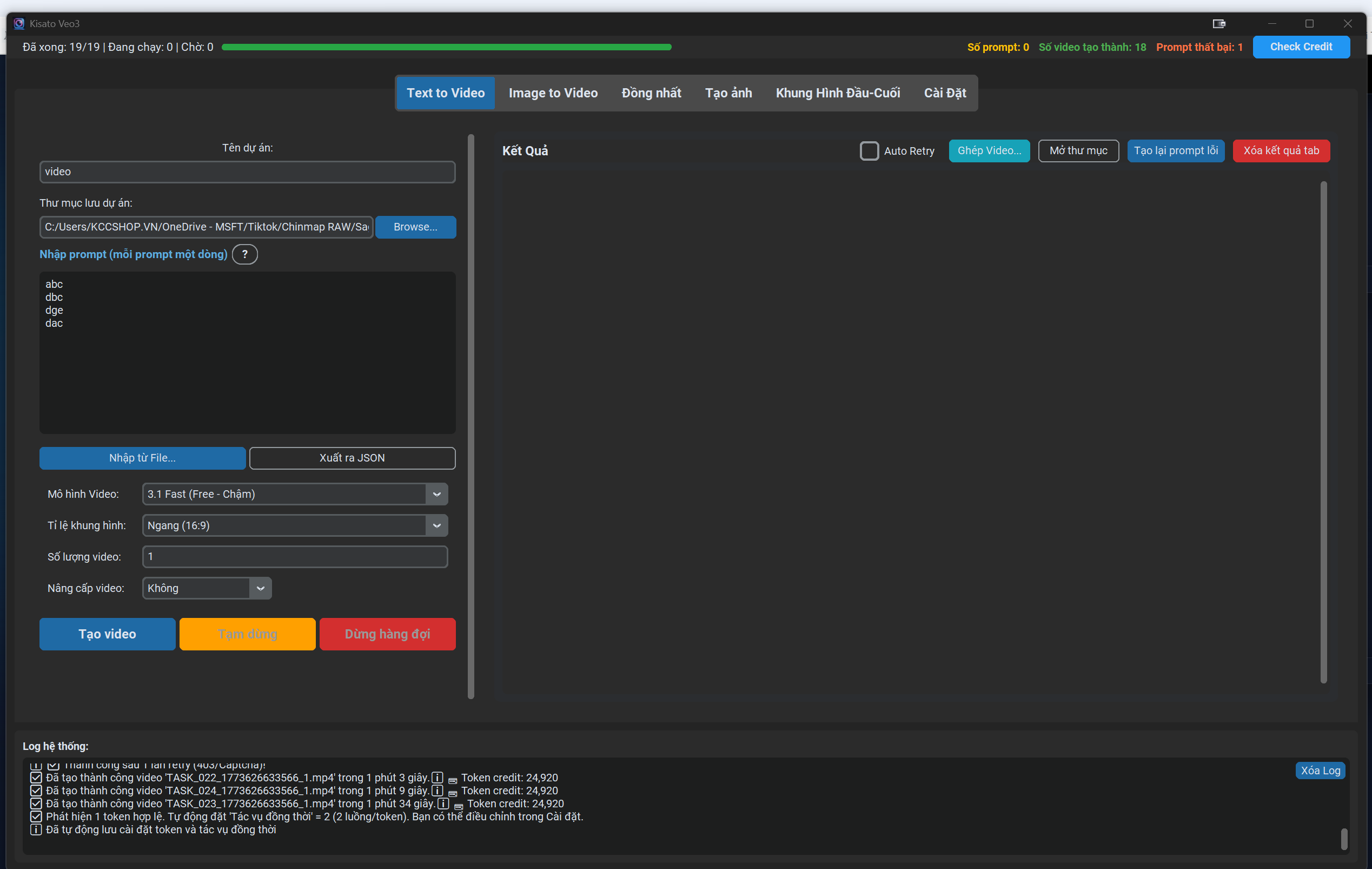This screenshot has width=1372, height=869.
Task: Go to the Đồng nhất tab
Action: coord(651,93)
